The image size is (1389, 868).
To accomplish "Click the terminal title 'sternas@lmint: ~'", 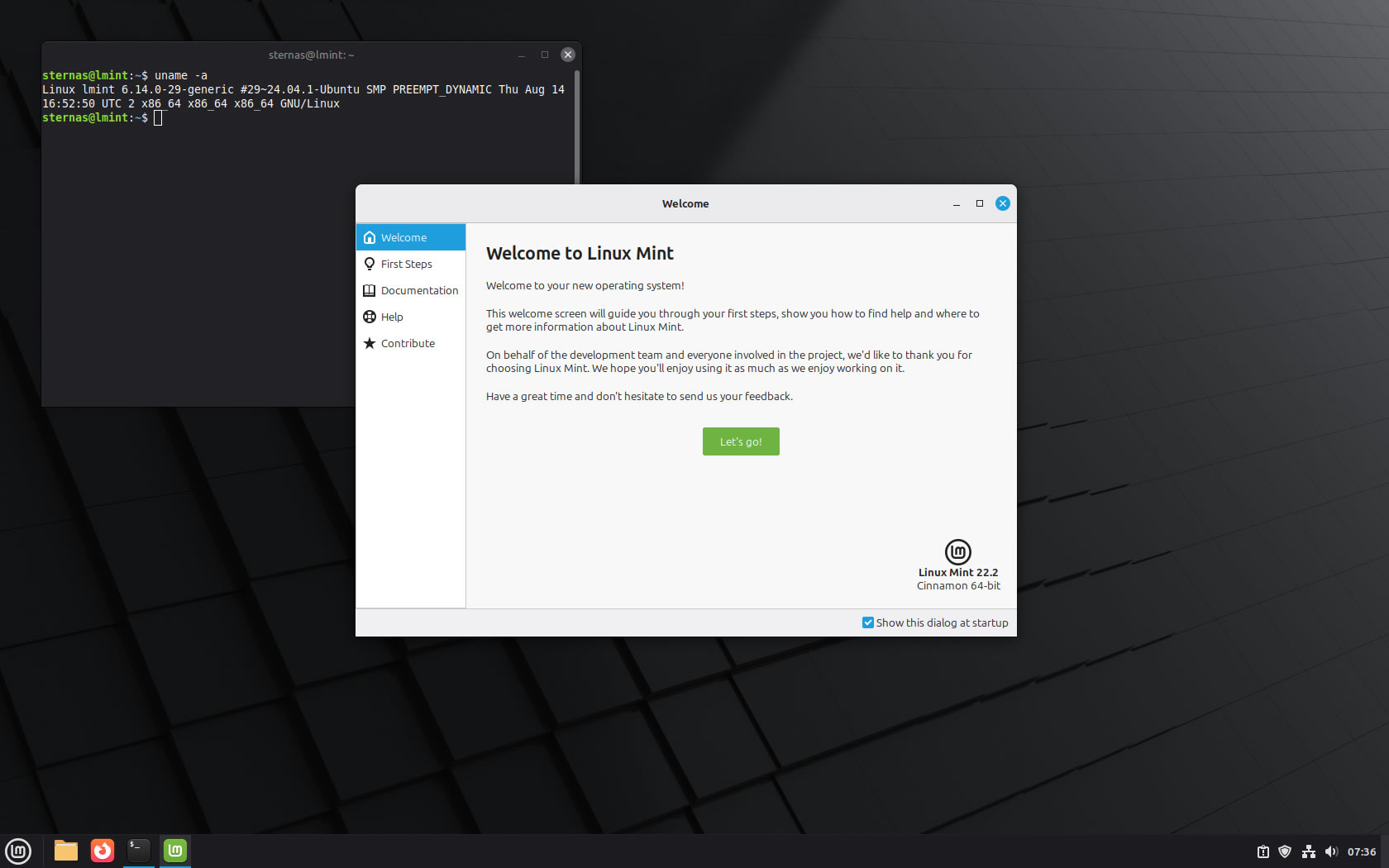I will tap(312, 55).
